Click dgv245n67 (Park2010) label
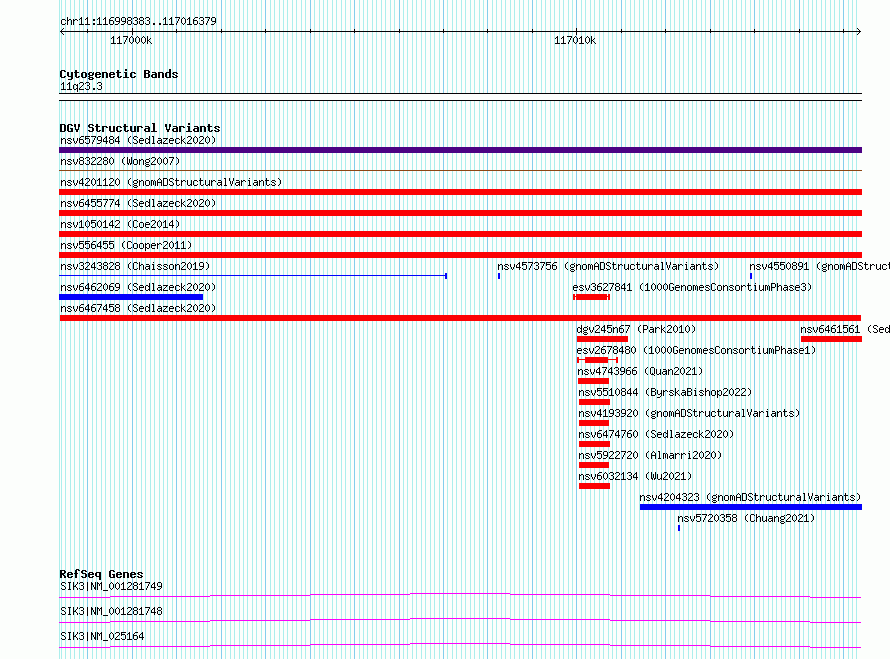The image size is (890, 659). point(636,329)
